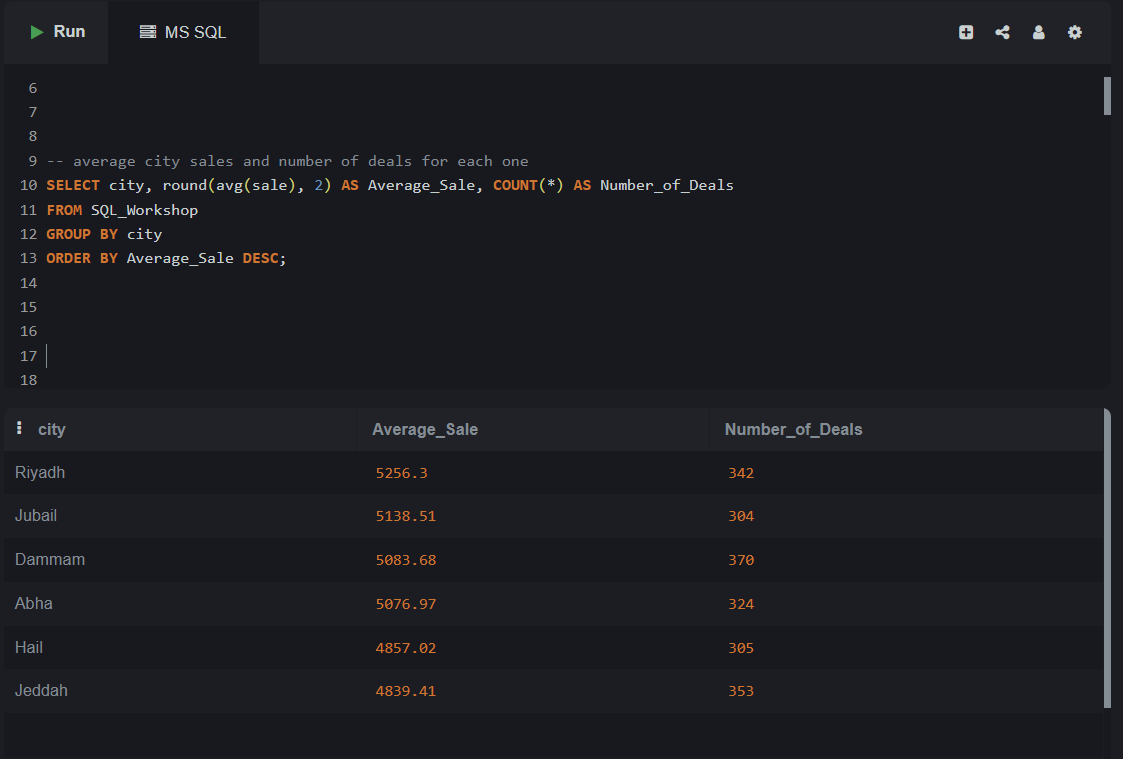Viewport: 1123px width, 759px height.
Task: Click deal count 304
Action: [741, 516]
